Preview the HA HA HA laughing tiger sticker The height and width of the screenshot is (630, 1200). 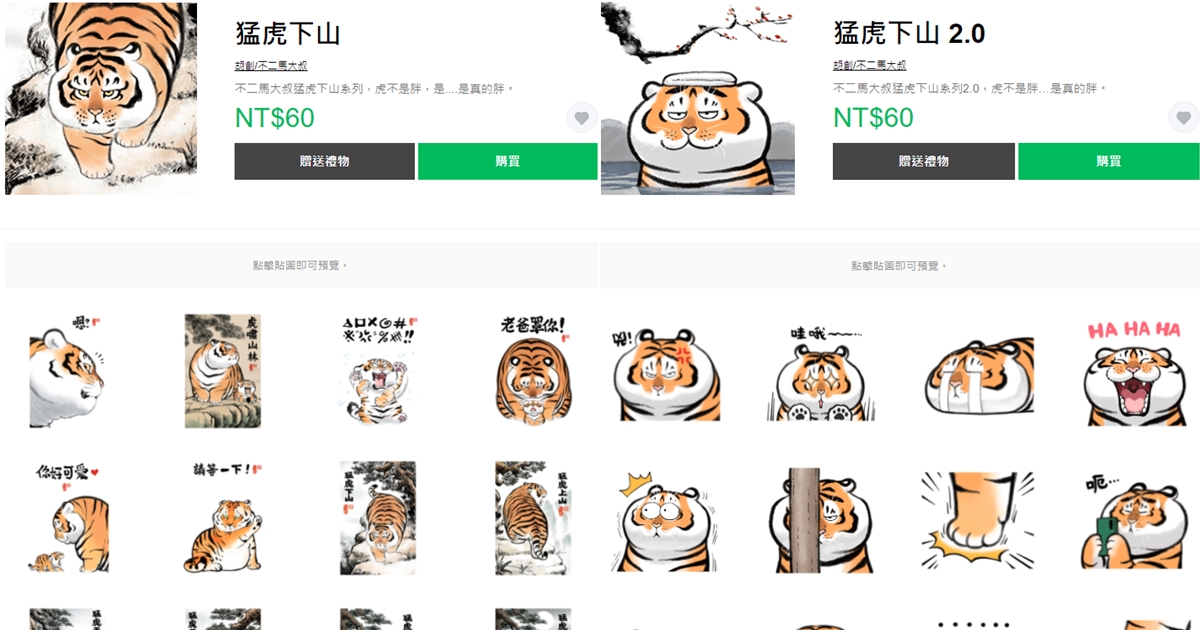pos(1133,372)
